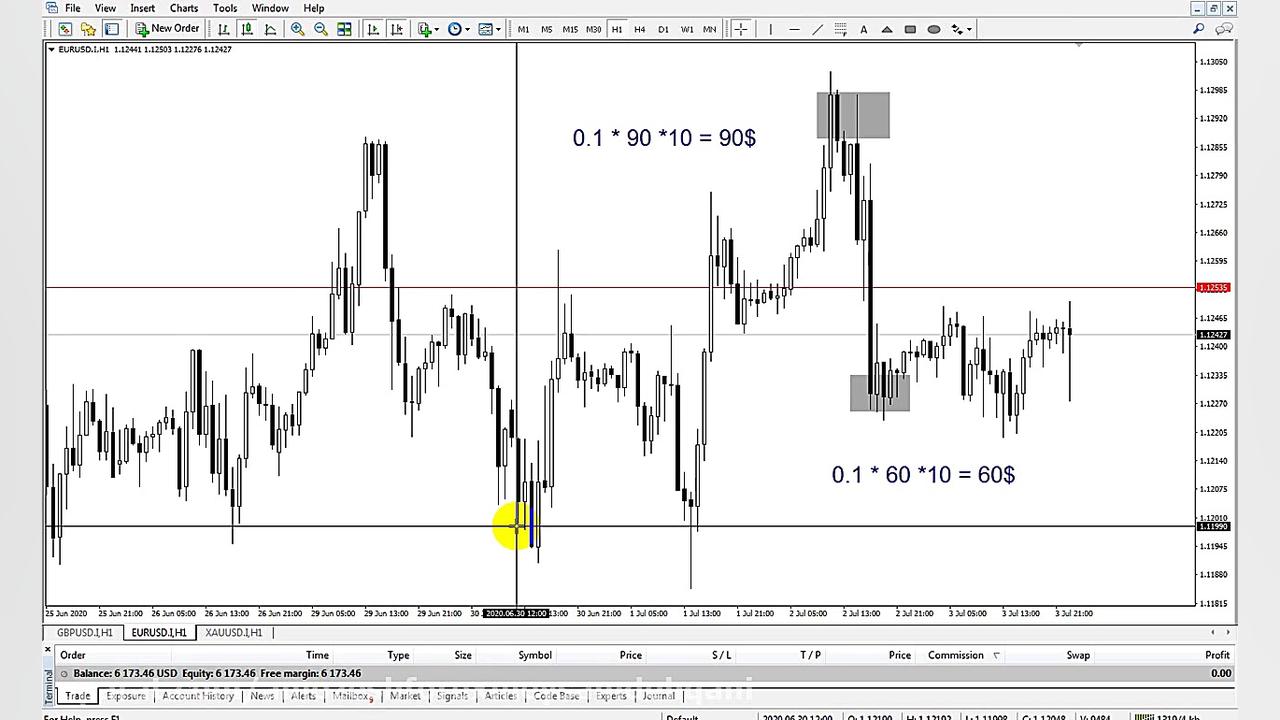Zoom in on the chart
The width and height of the screenshot is (1280, 720).
coord(297,29)
